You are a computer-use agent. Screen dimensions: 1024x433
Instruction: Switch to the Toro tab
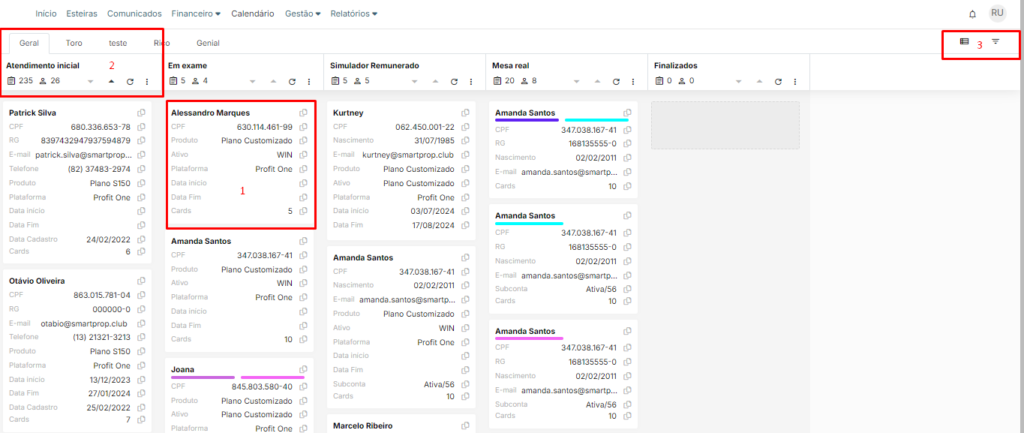coord(74,44)
